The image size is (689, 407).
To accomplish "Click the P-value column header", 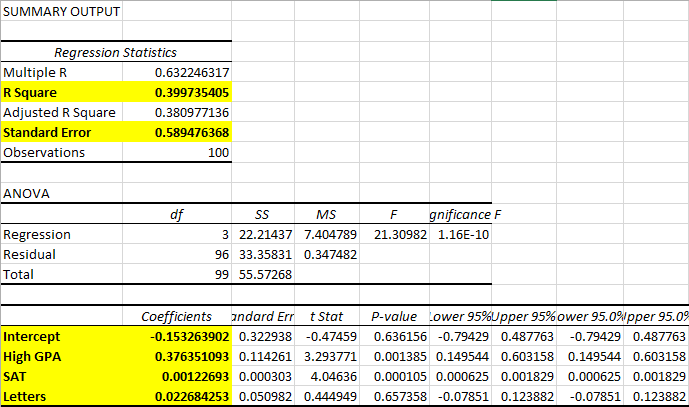I will pyautogui.click(x=394, y=316).
